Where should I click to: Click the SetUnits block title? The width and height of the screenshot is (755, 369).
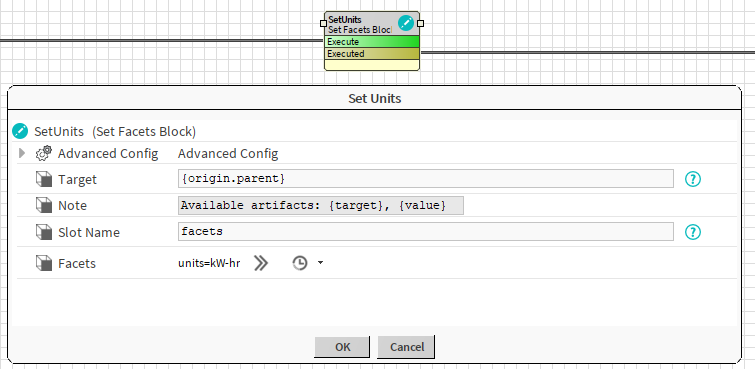pyautogui.click(x=345, y=20)
